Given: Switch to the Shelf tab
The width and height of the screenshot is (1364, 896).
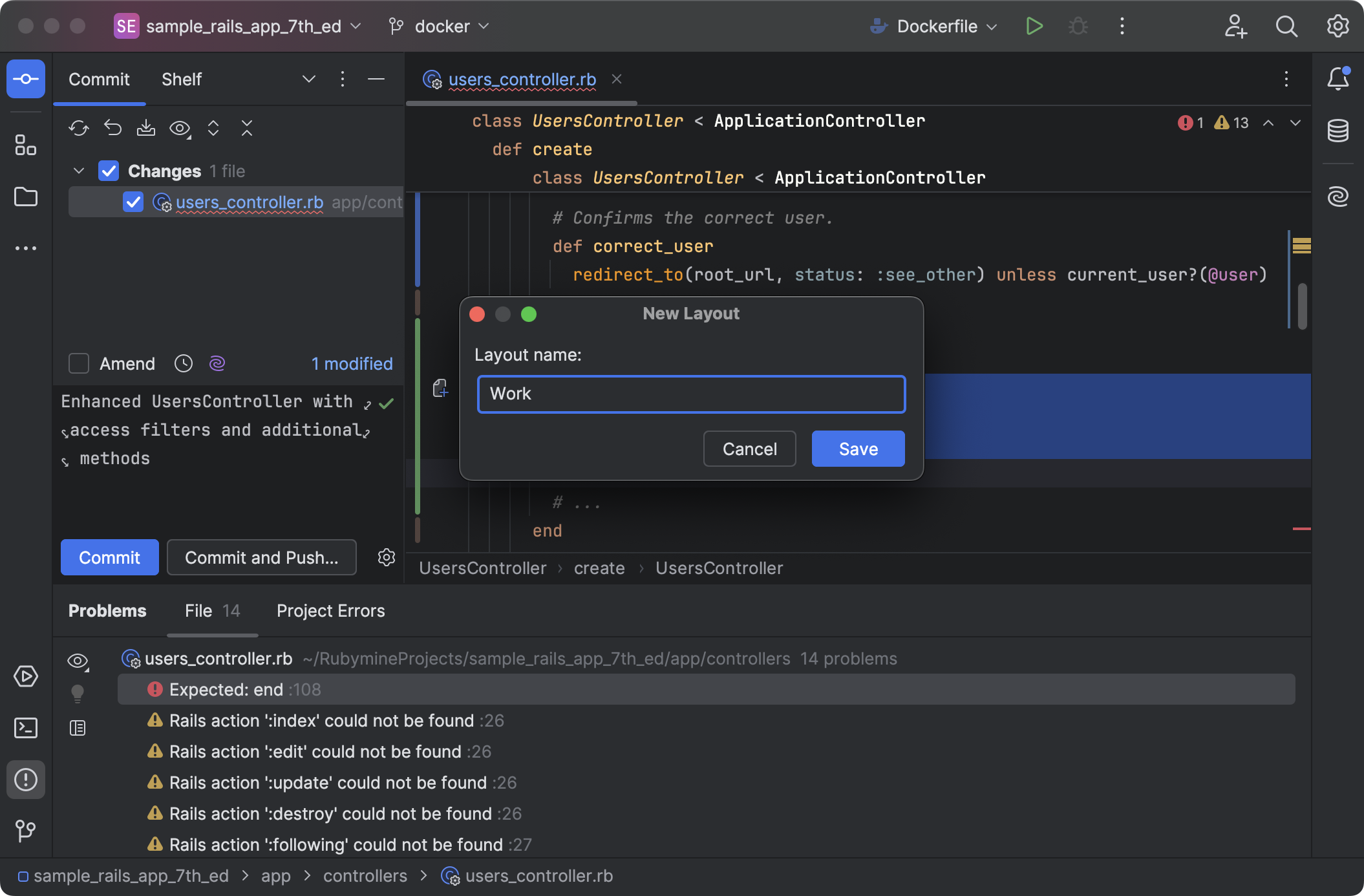Looking at the screenshot, I should point(181,80).
